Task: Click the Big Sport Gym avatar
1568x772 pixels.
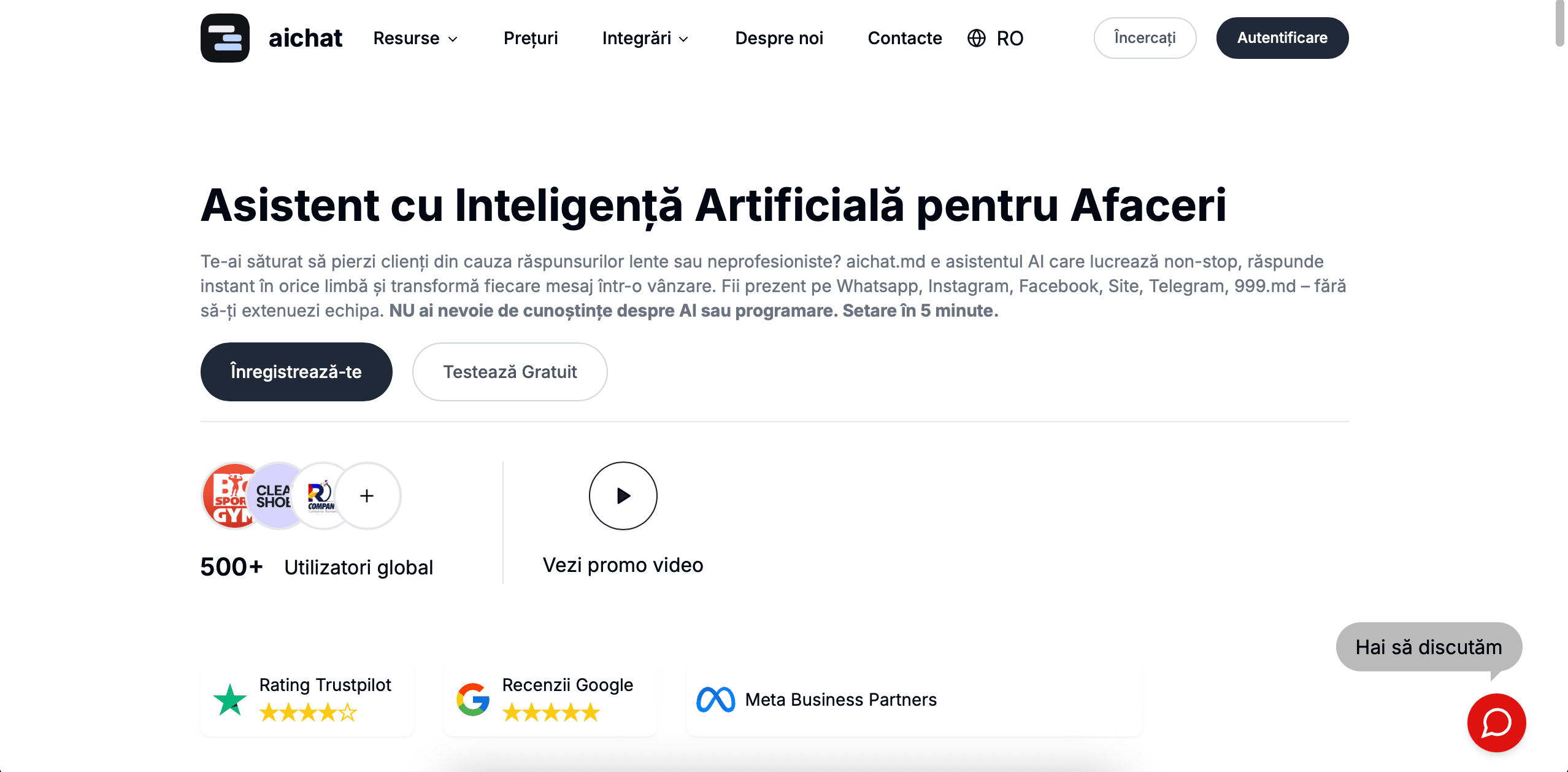Action: 227,496
